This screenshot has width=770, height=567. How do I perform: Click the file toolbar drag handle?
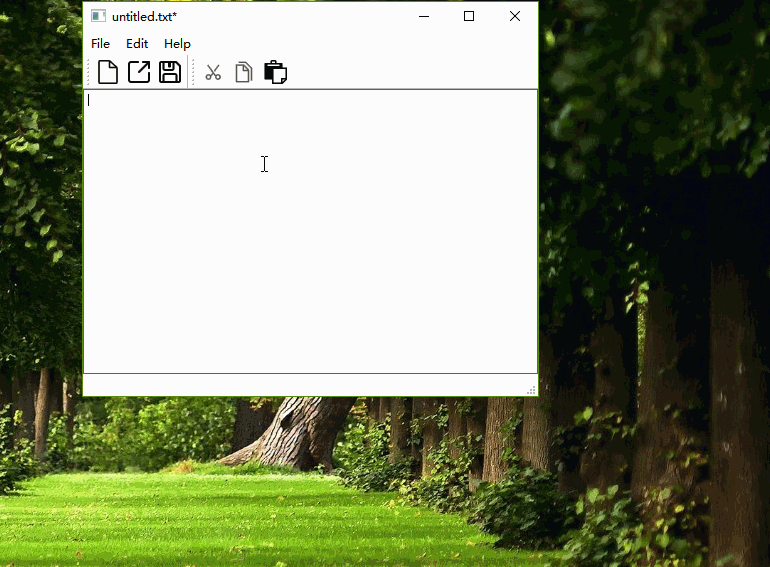click(89, 72)
